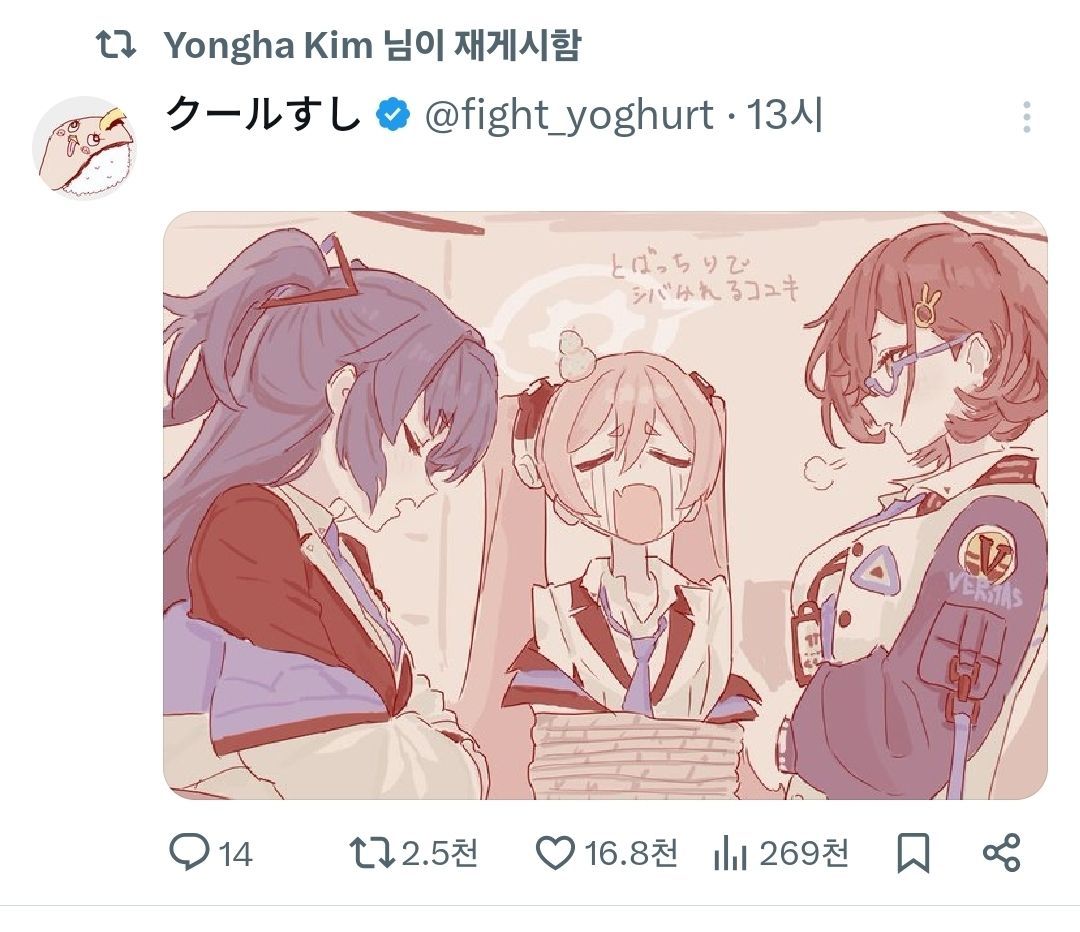Like the post with the heart icon
This screenshot has height=932, width=1080.
(555, 853)
